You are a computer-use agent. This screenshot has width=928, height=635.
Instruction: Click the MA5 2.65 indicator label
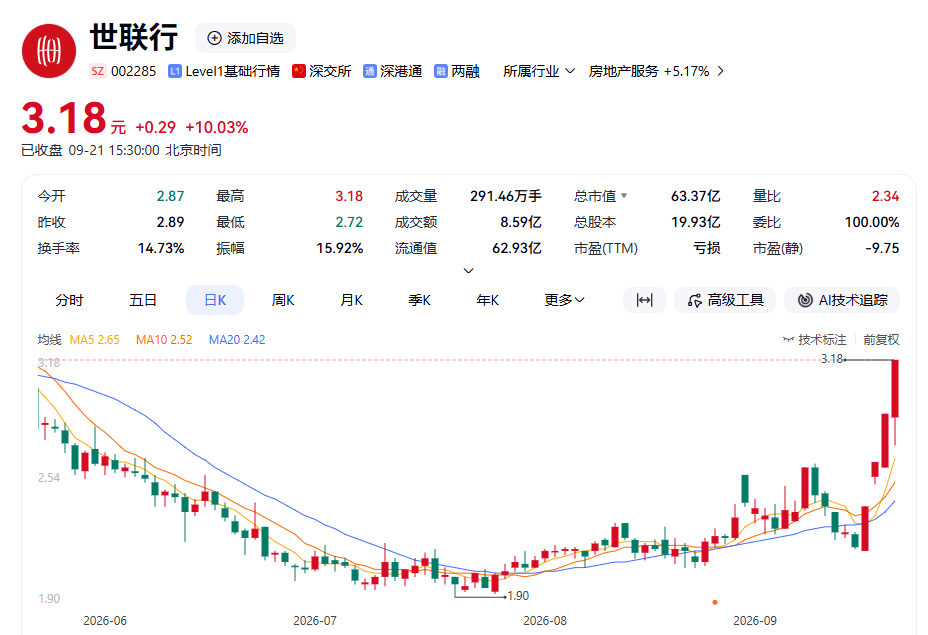tap(95, 340)
